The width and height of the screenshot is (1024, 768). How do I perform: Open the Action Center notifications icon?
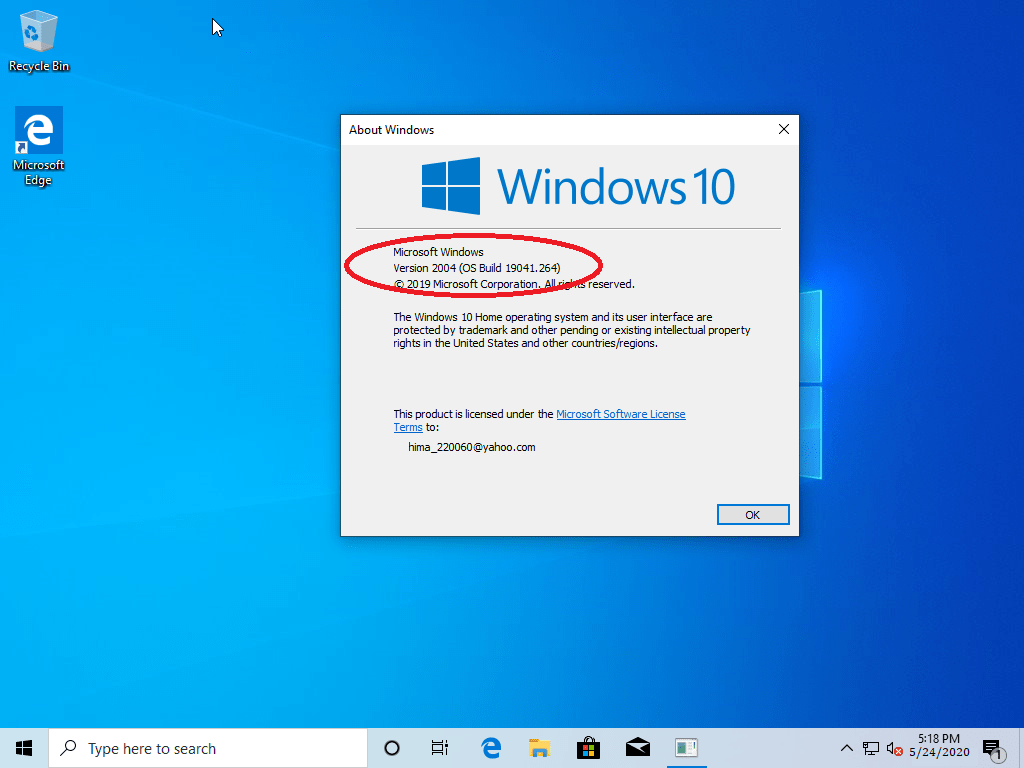tap(993, 750)
